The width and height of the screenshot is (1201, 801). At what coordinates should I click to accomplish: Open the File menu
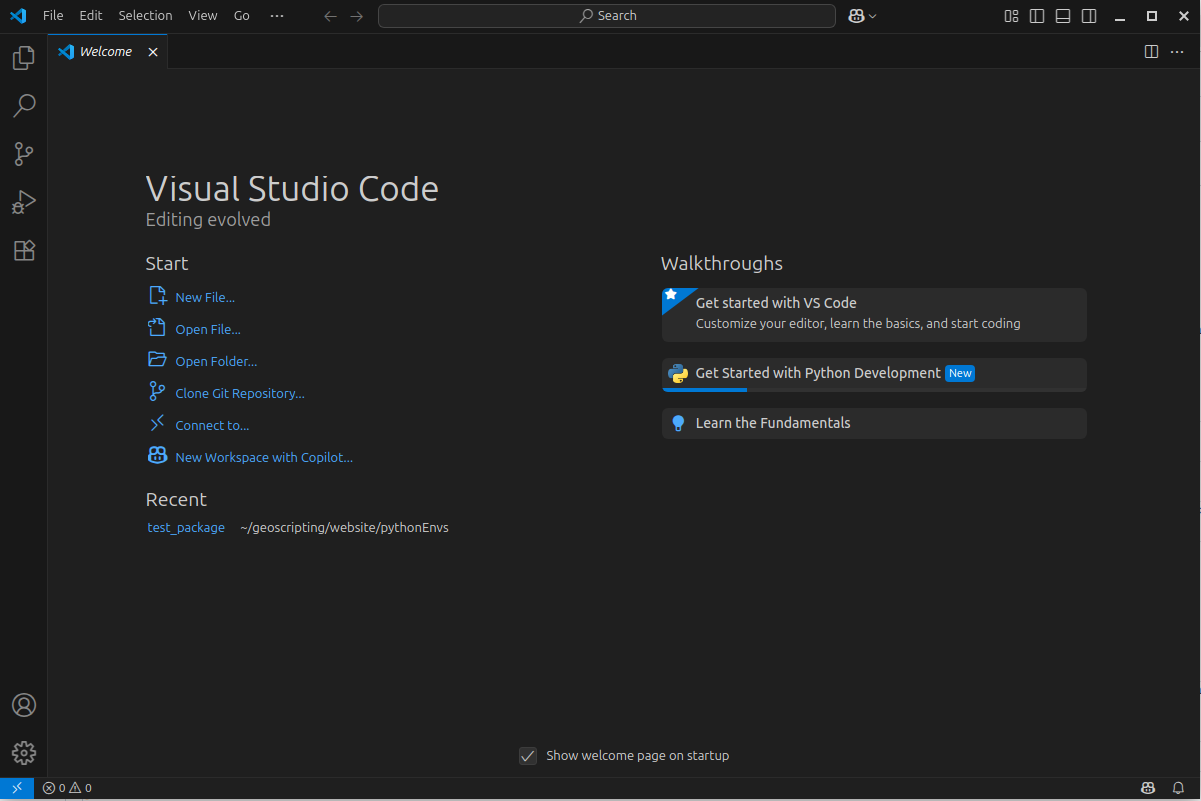53,16
